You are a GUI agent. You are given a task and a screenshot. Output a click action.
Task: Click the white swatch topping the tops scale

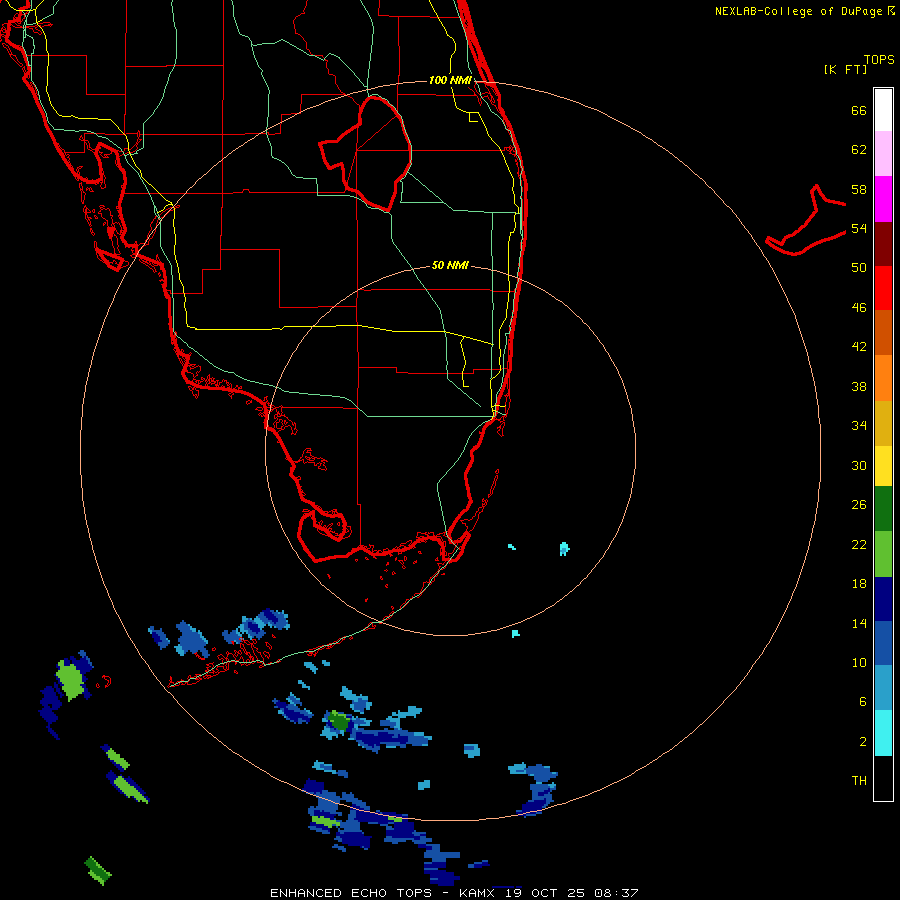coord(883,110)
